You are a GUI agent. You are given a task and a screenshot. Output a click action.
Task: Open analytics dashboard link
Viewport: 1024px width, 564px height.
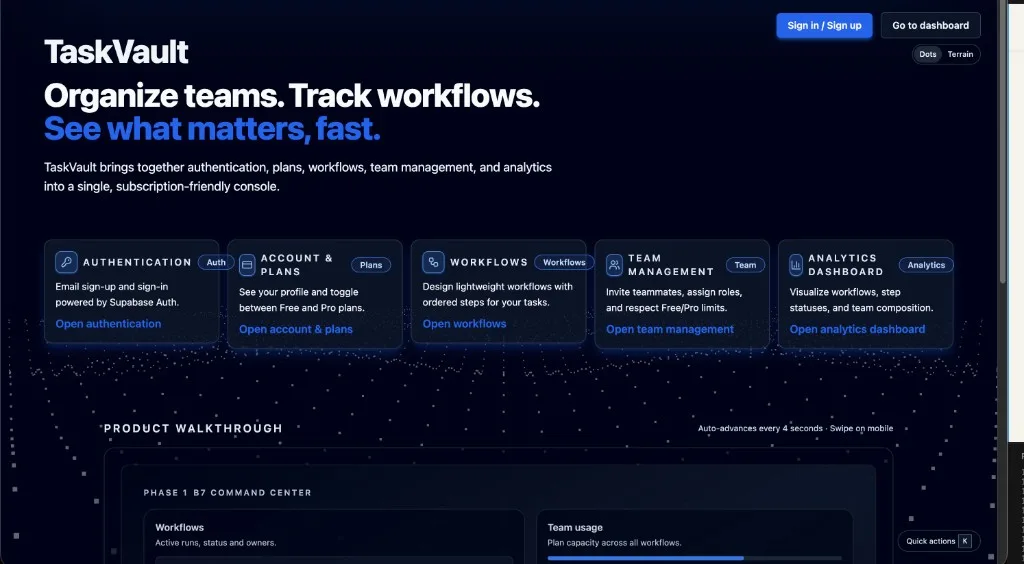[857, 329]
